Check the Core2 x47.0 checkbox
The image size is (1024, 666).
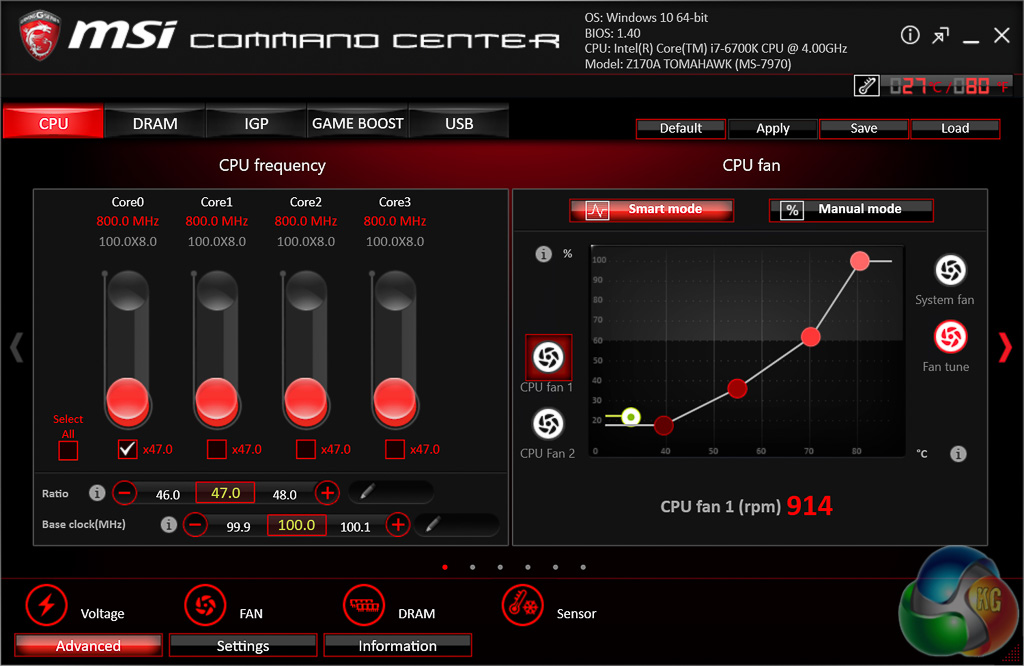306,449
